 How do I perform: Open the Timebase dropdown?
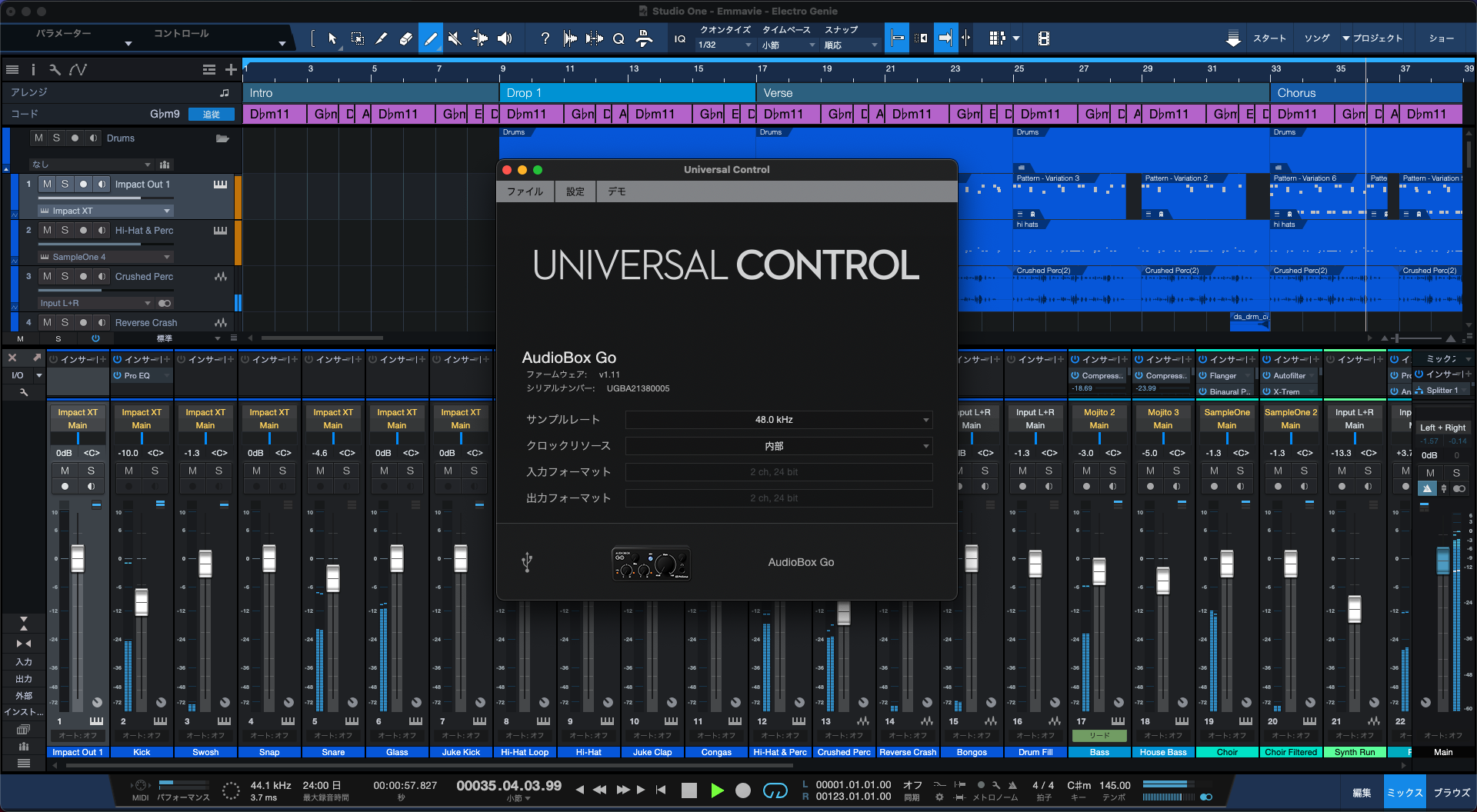coord(789,45)
